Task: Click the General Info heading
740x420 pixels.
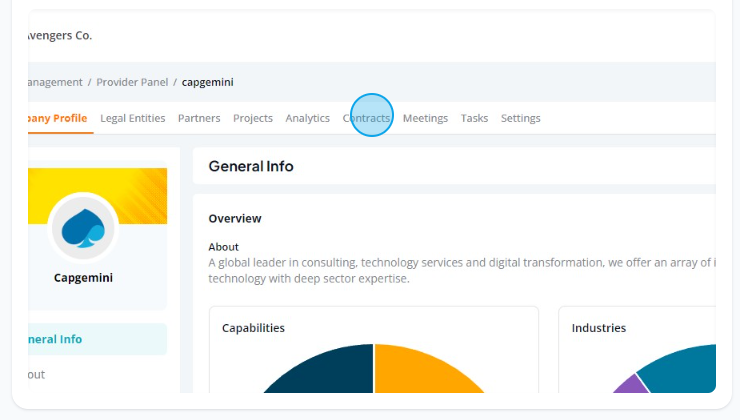Action: click(x=251, y=166)
